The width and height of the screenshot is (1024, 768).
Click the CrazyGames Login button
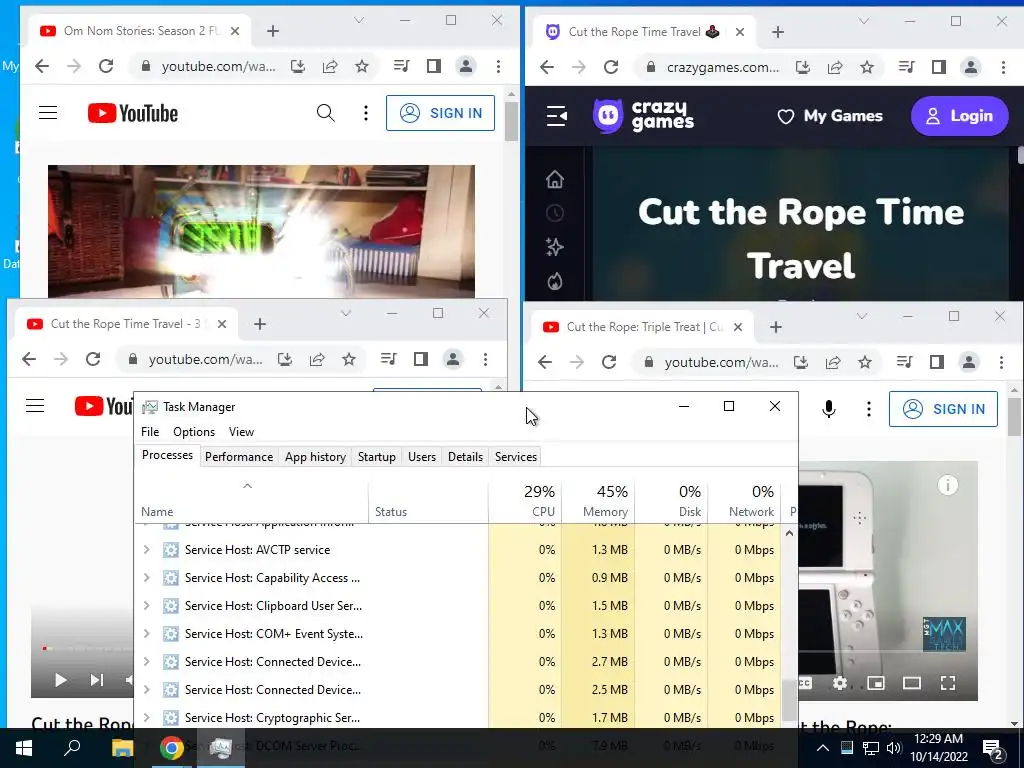point(959,116)
